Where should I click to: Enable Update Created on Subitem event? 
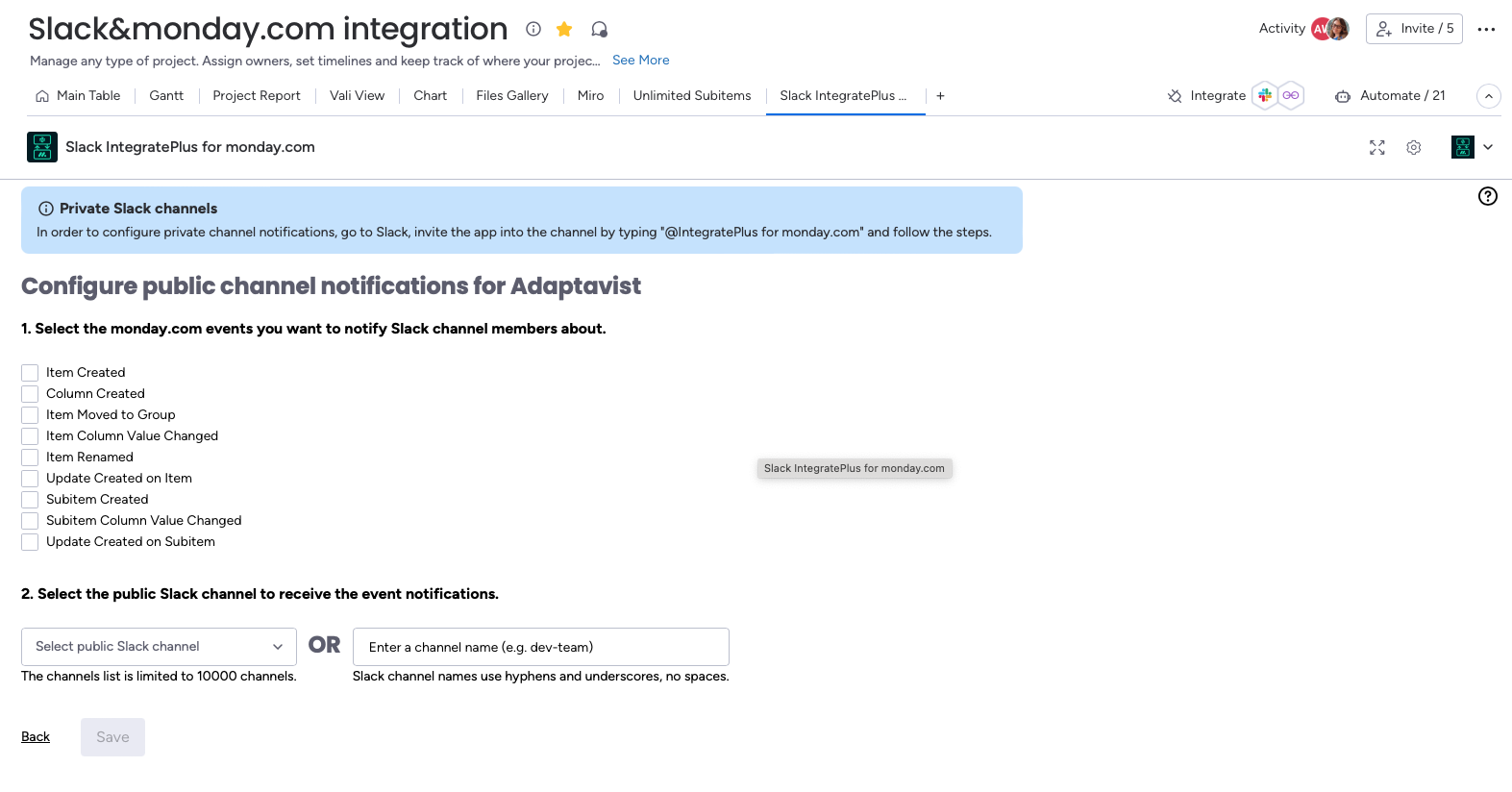[x=30, y=542]
